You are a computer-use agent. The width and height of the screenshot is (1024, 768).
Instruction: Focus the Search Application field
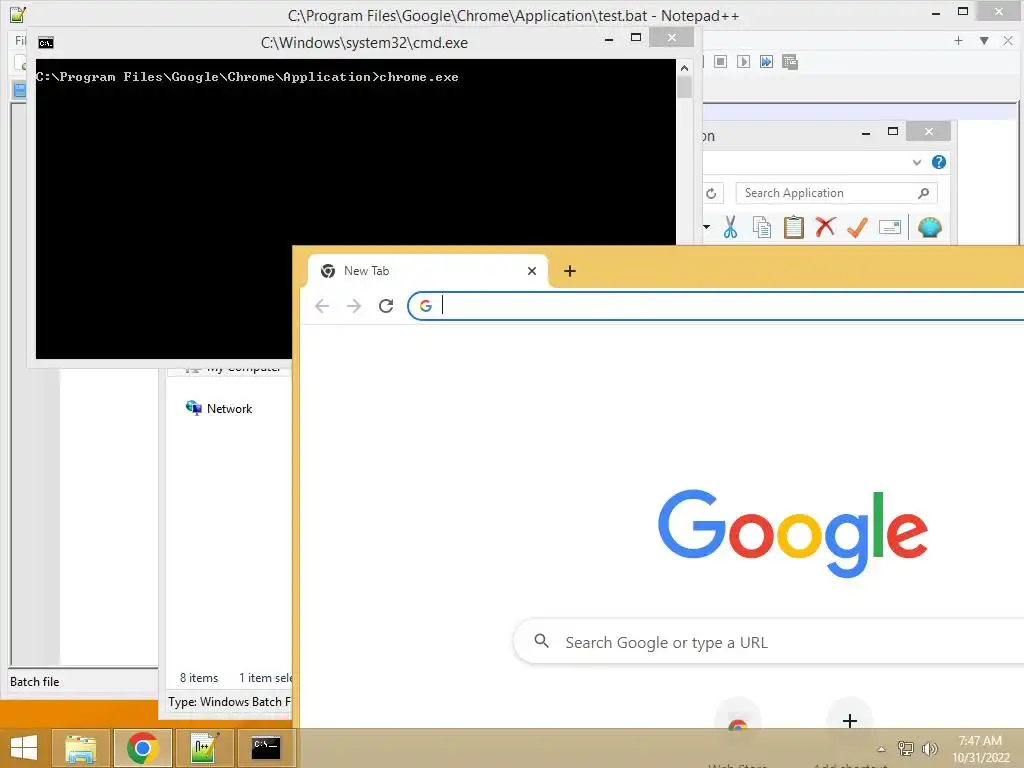coord(836,193)
